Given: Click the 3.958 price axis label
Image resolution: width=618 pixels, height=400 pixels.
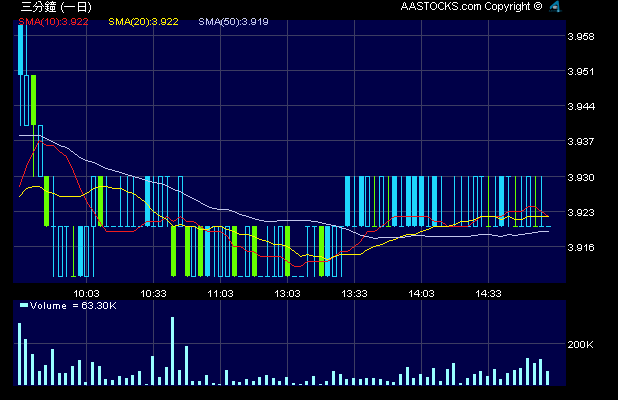Looking at the screenshot, I should click(x=581, y=37).
